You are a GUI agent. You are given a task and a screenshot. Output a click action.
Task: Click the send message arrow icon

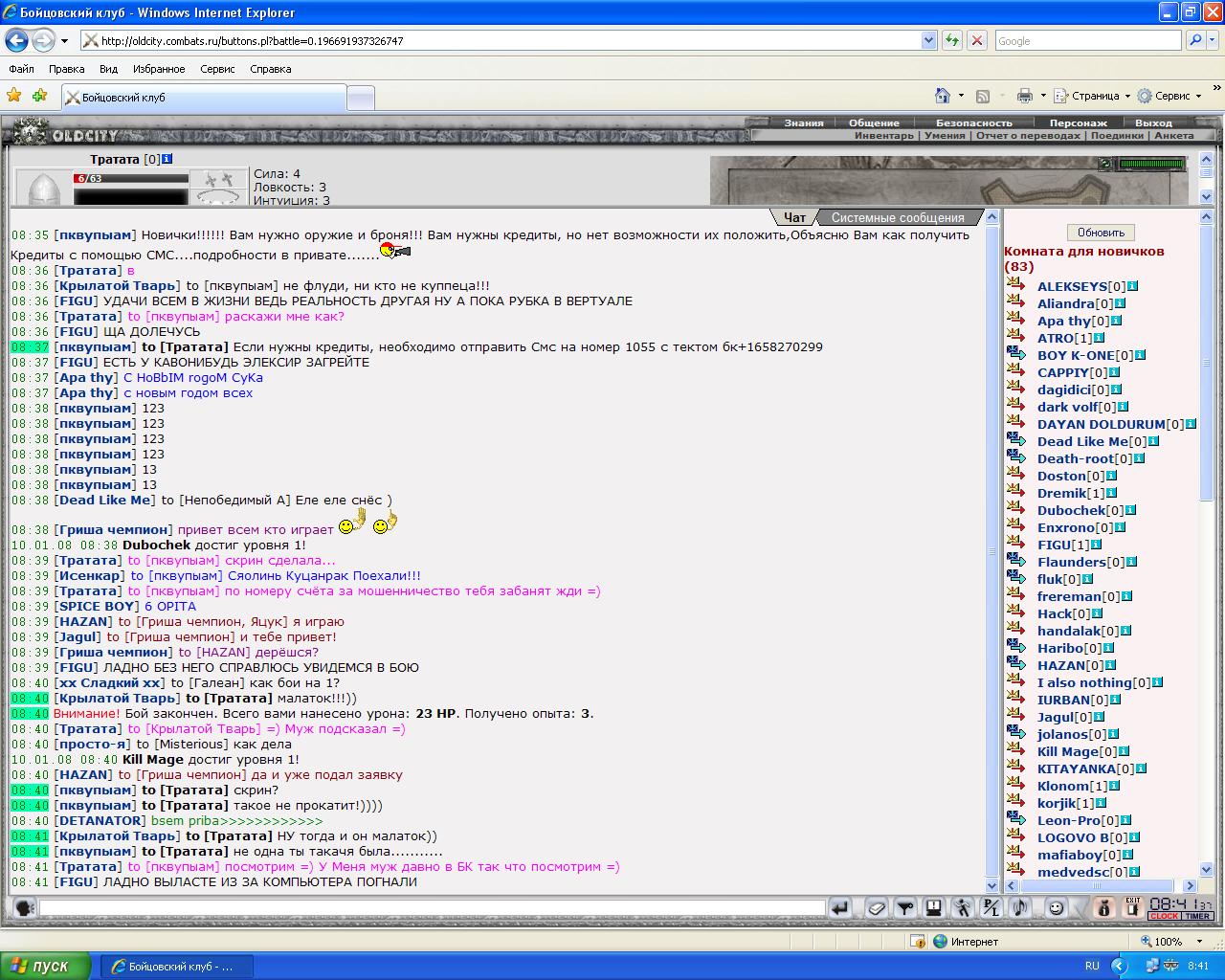839,908
